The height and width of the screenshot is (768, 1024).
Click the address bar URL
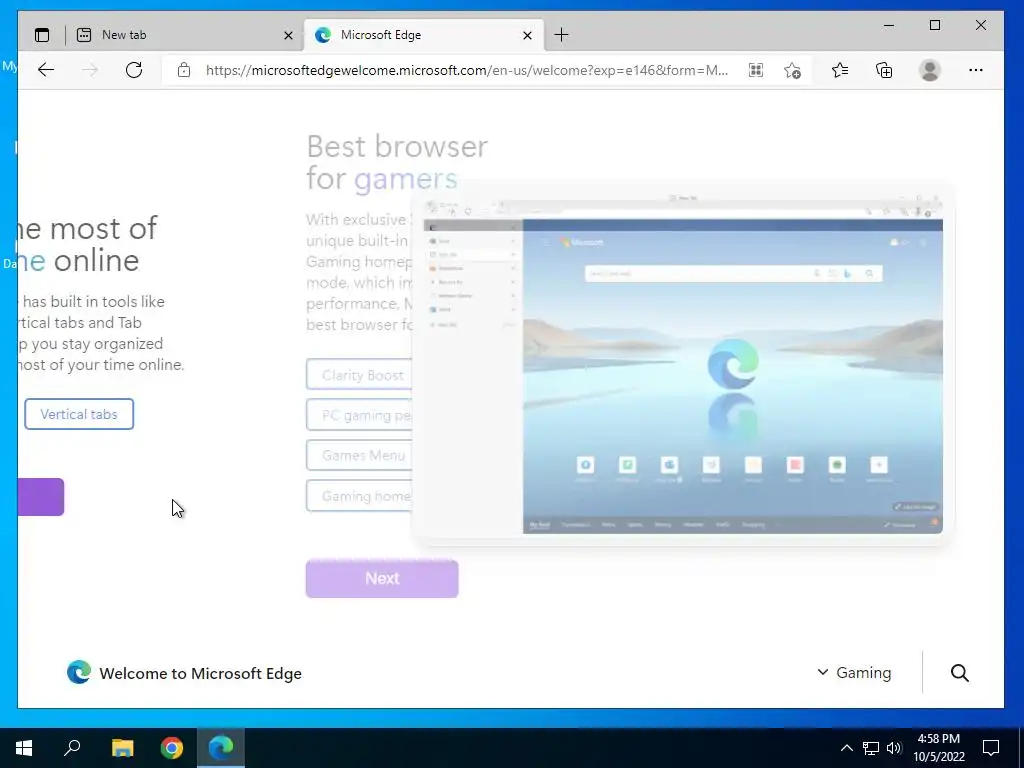[x=466, y=70]
